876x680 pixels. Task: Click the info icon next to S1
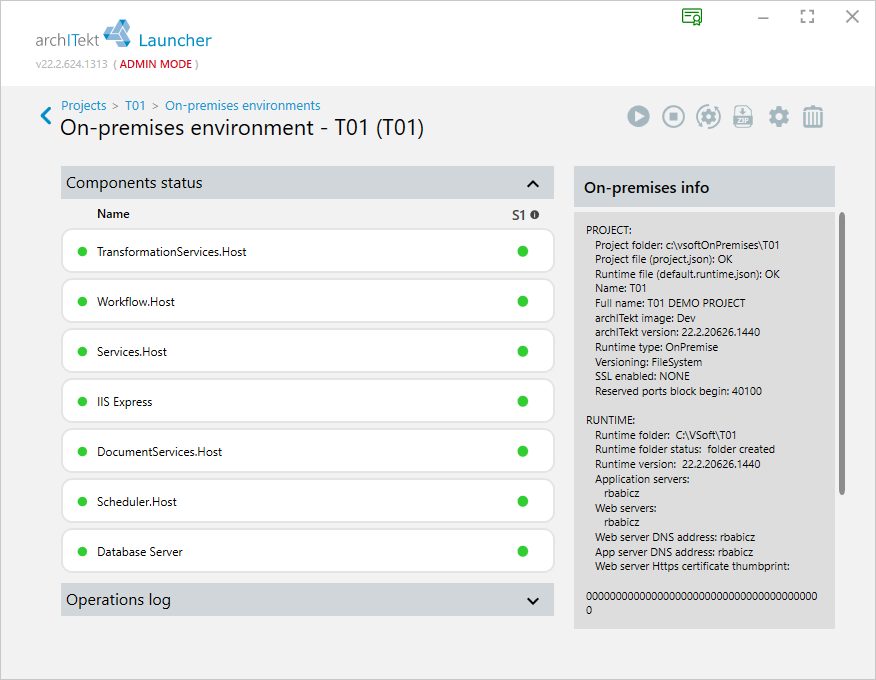[535, 215]
